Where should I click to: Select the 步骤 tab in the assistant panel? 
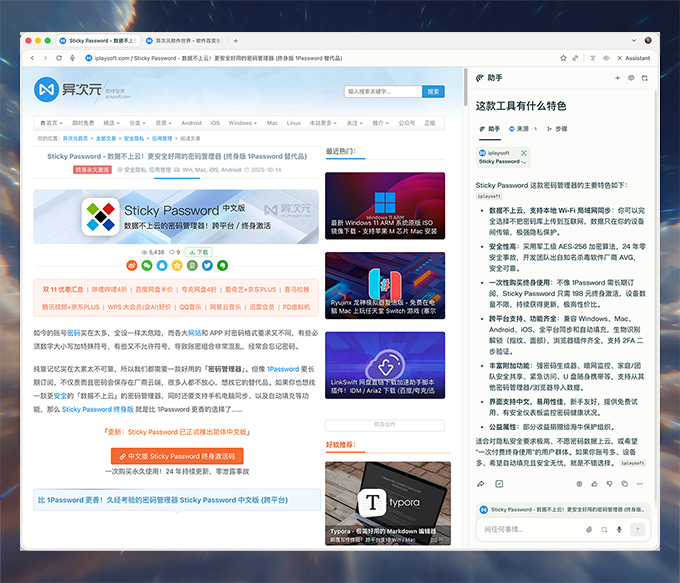[557, 129]
